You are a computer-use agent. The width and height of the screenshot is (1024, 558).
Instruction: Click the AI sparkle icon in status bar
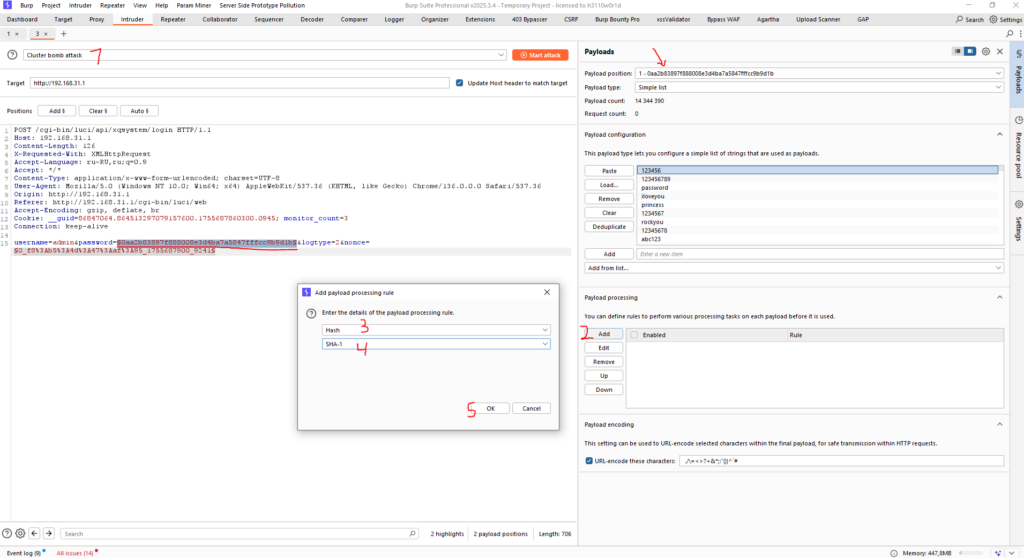999,553
